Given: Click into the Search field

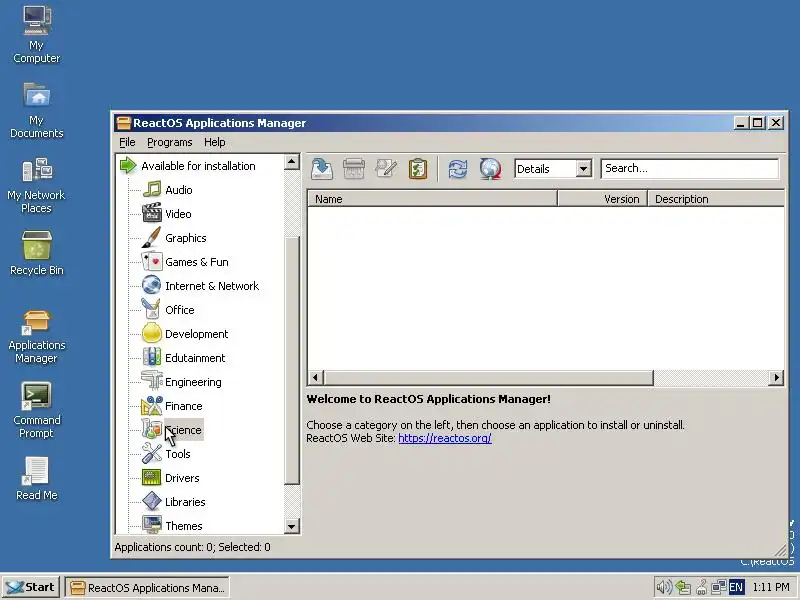Looking at the screenshot, I should (x=690, y=168).
